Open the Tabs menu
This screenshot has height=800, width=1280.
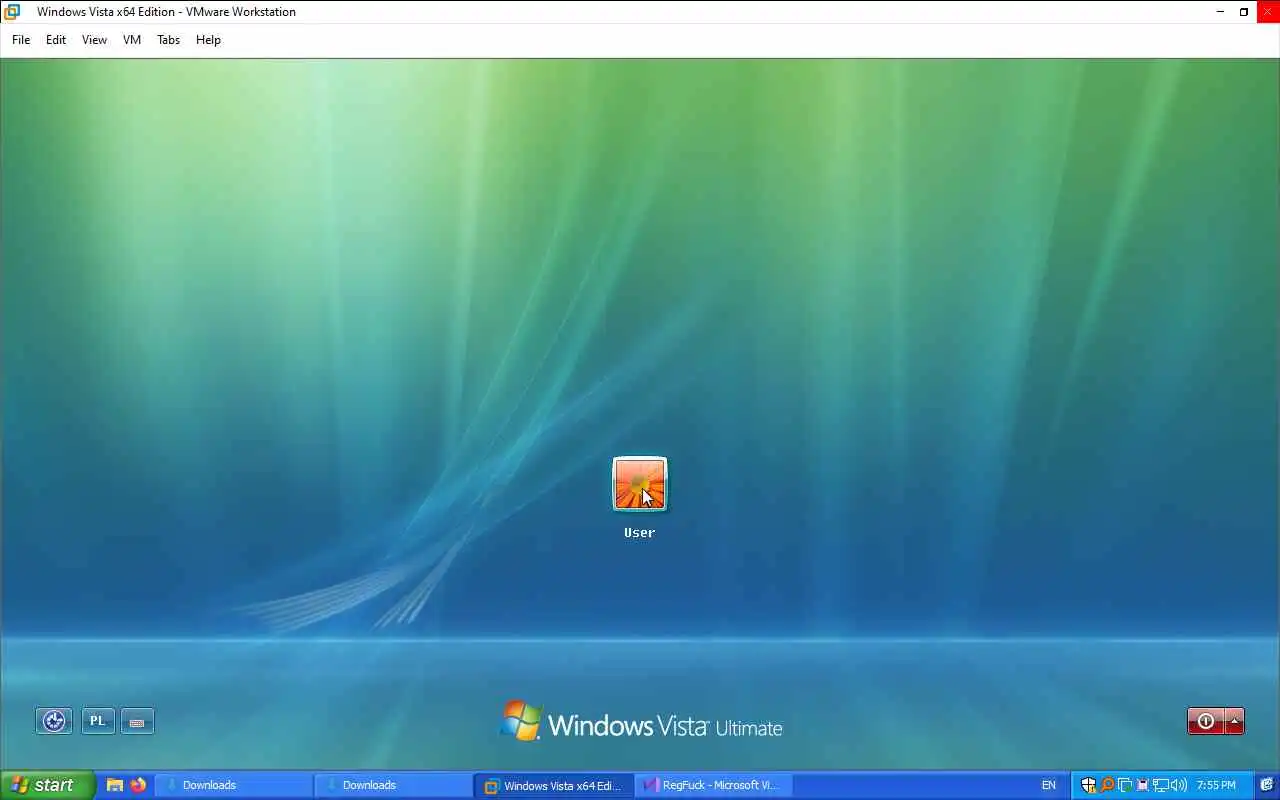(x=168, y=40)
